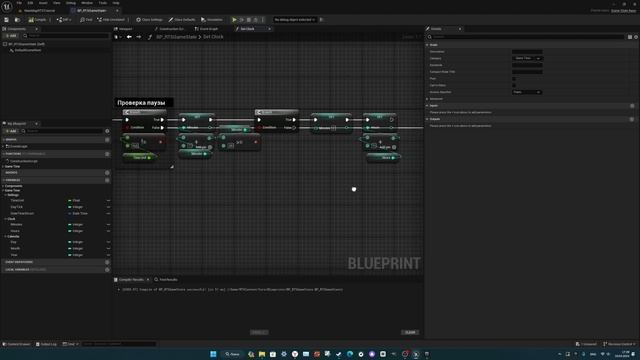Click the add event dispatcher plus icon
The image size is (640, 360).
pos(107,262)
